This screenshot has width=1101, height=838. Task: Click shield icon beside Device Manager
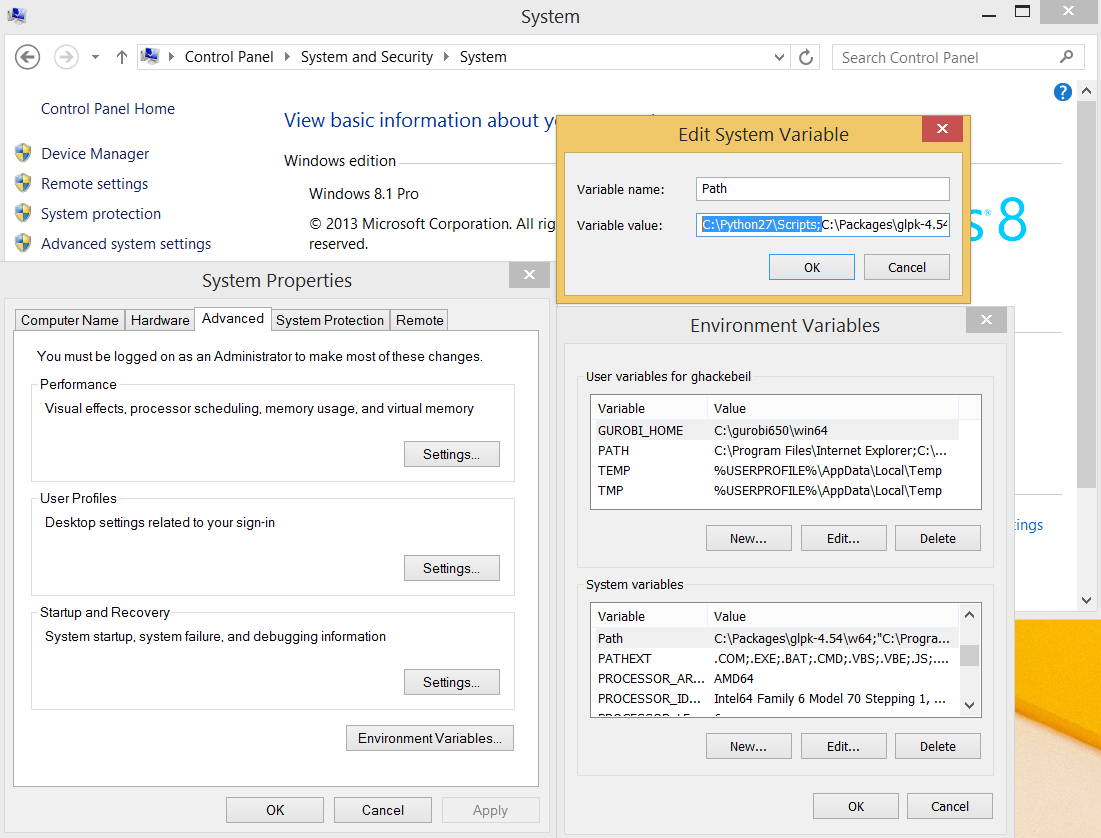(23, 152)
